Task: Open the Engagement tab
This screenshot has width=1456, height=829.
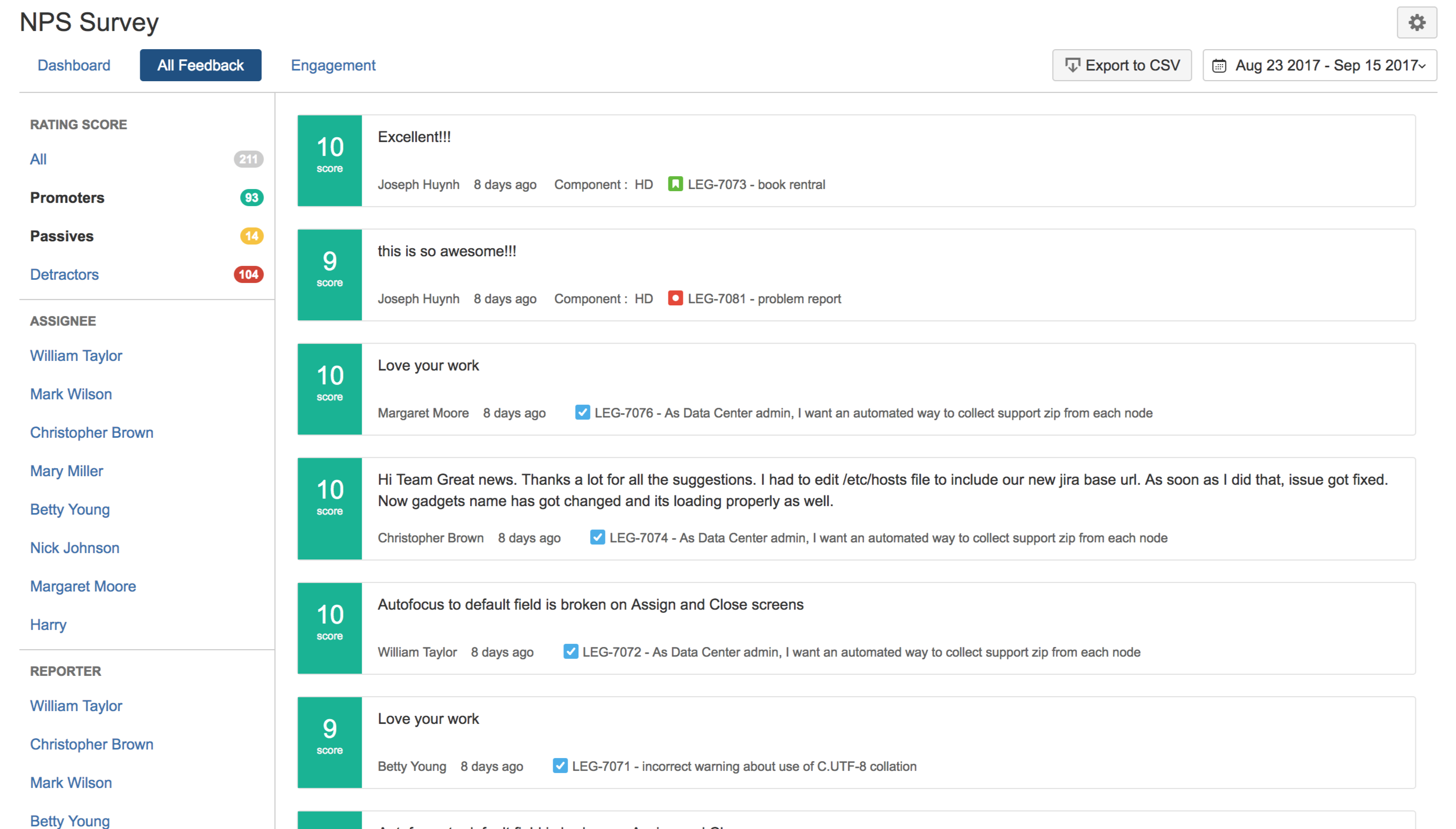Action: pyautogui.click(x=333, y=66)
